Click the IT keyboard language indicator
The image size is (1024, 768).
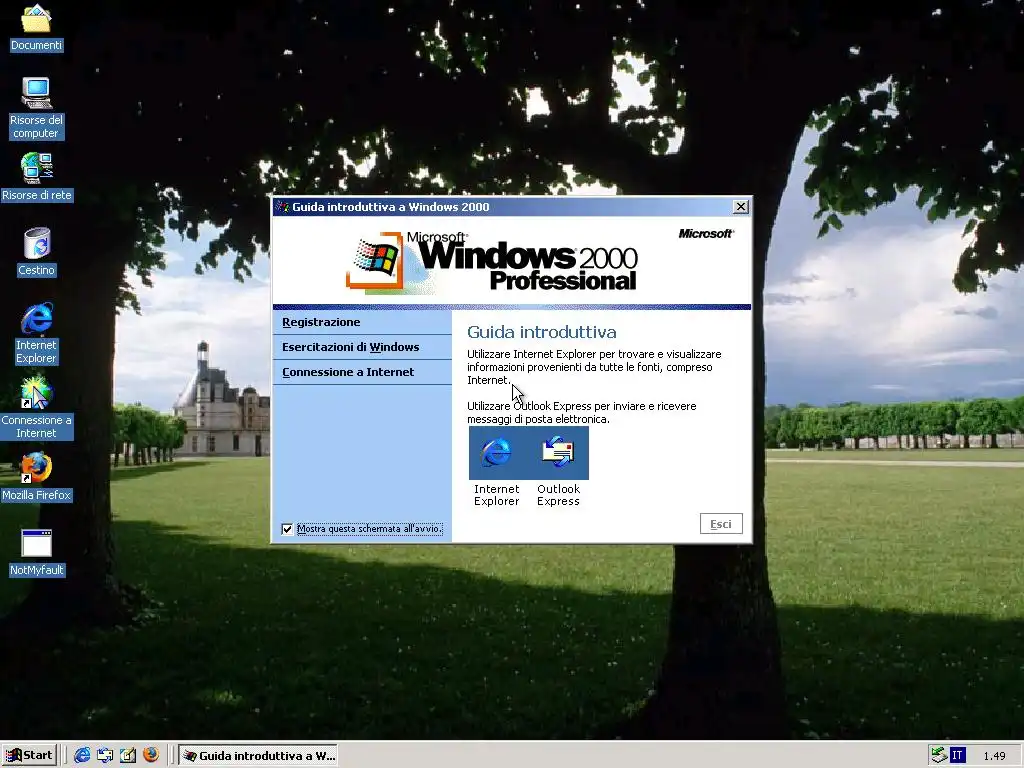[x=957, y=756]
